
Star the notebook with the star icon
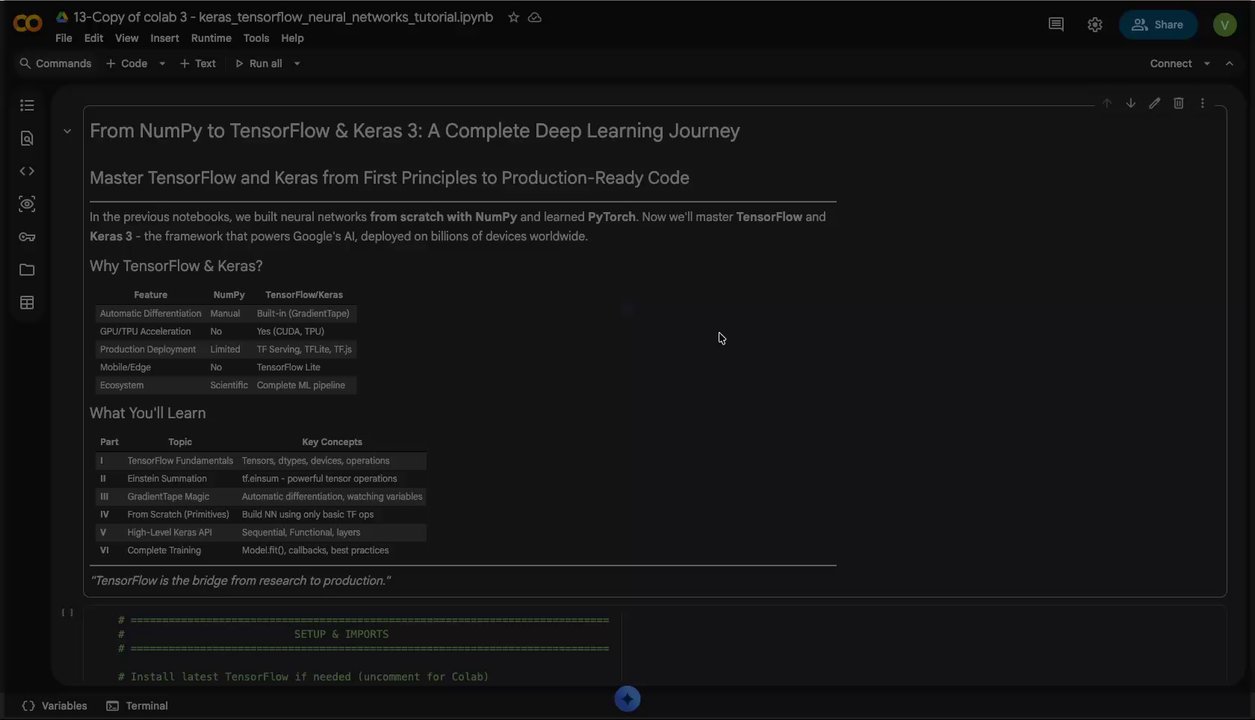(513, 17)
